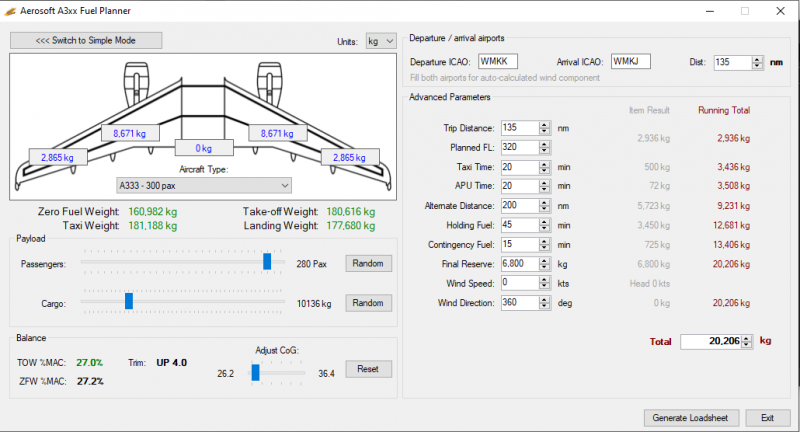800x432 pixels.
Task: Click the Take-off Weight value 180,616 kg
Action: (351, 212)
